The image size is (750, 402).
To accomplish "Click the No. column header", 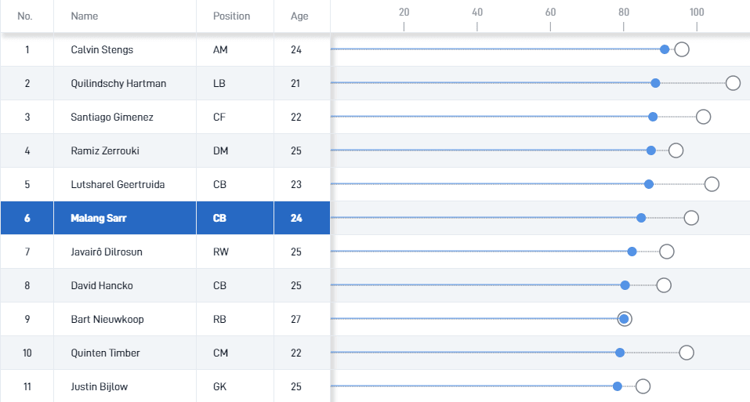I will click(x=26, y=16).
